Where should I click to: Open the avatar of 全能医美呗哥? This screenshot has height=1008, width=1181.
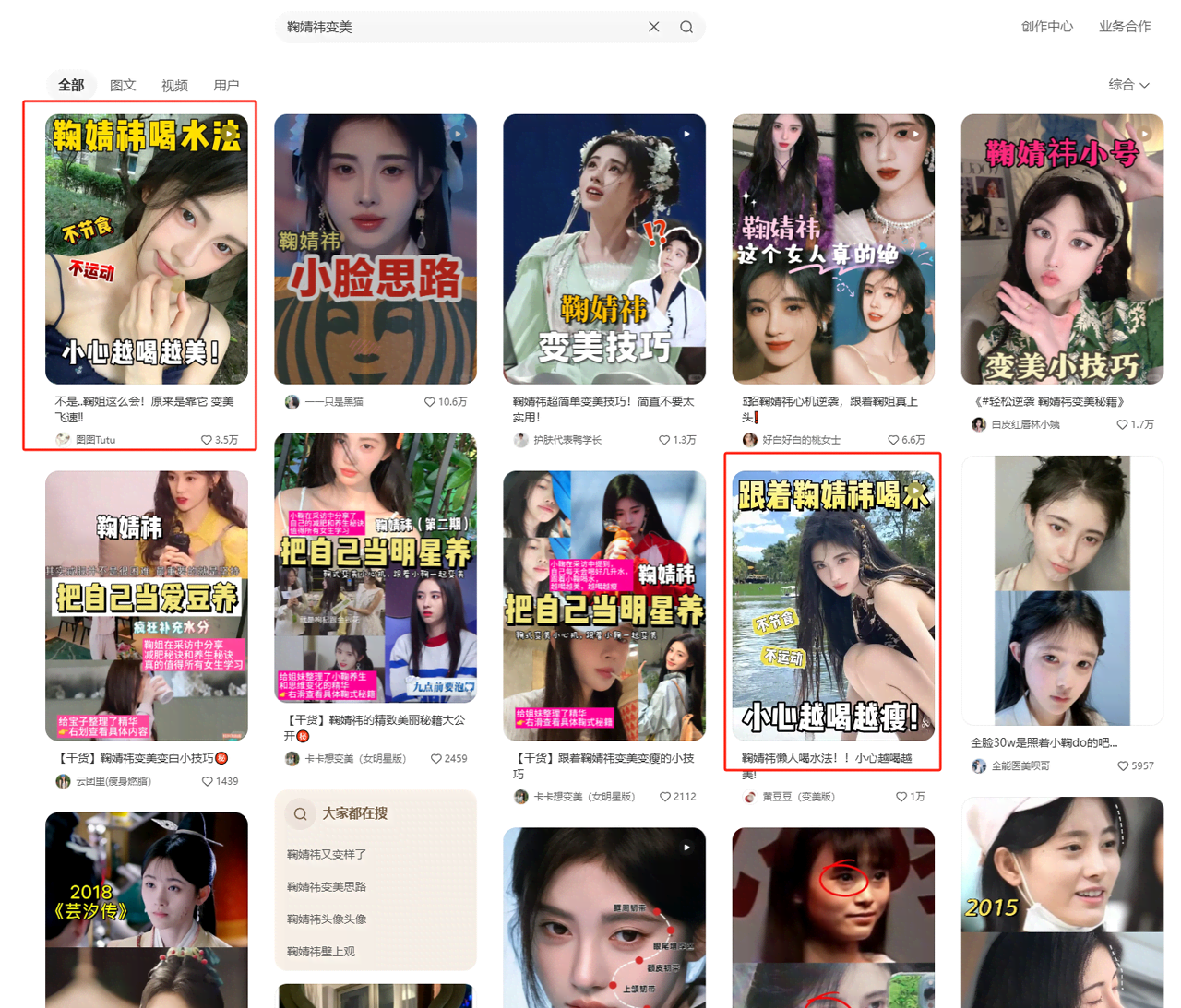(x=979, y=765)
